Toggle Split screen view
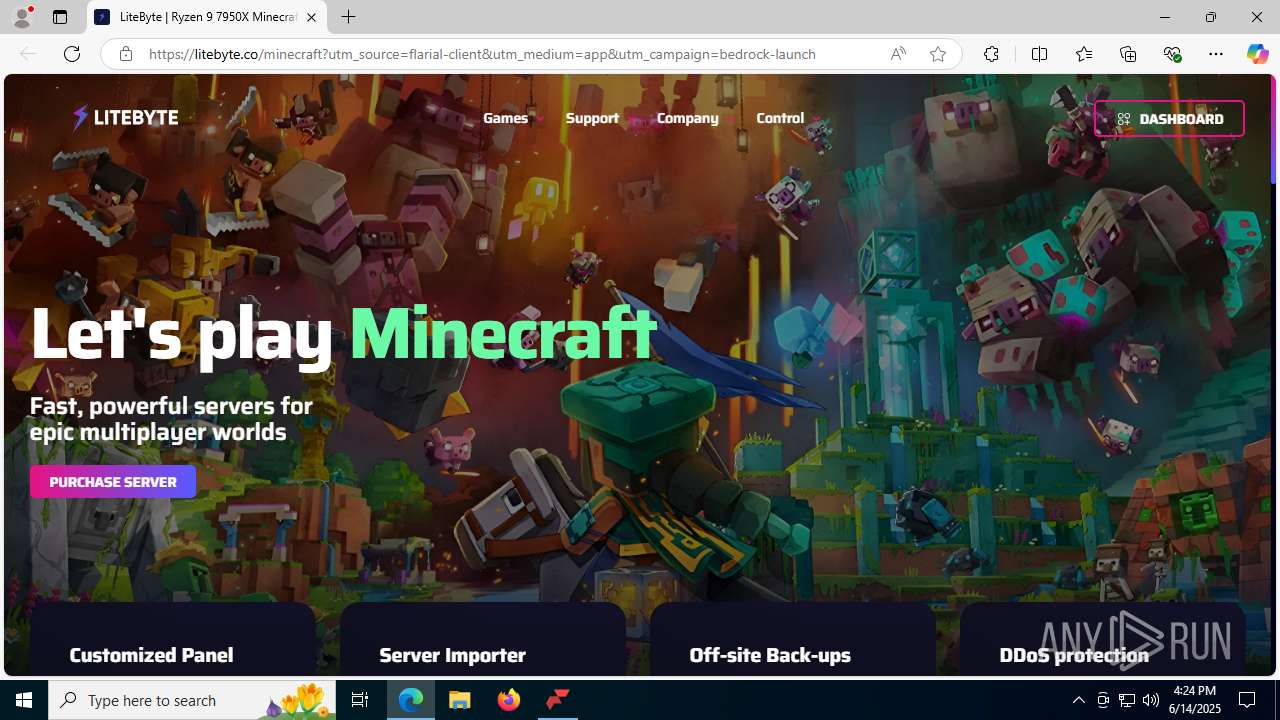 pos(1039,54)
